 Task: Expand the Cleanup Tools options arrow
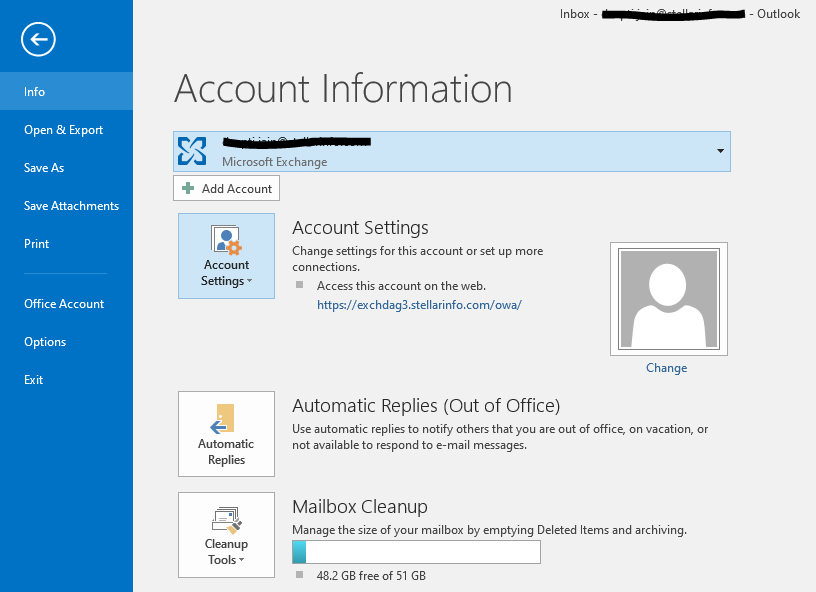pos(244,560)
